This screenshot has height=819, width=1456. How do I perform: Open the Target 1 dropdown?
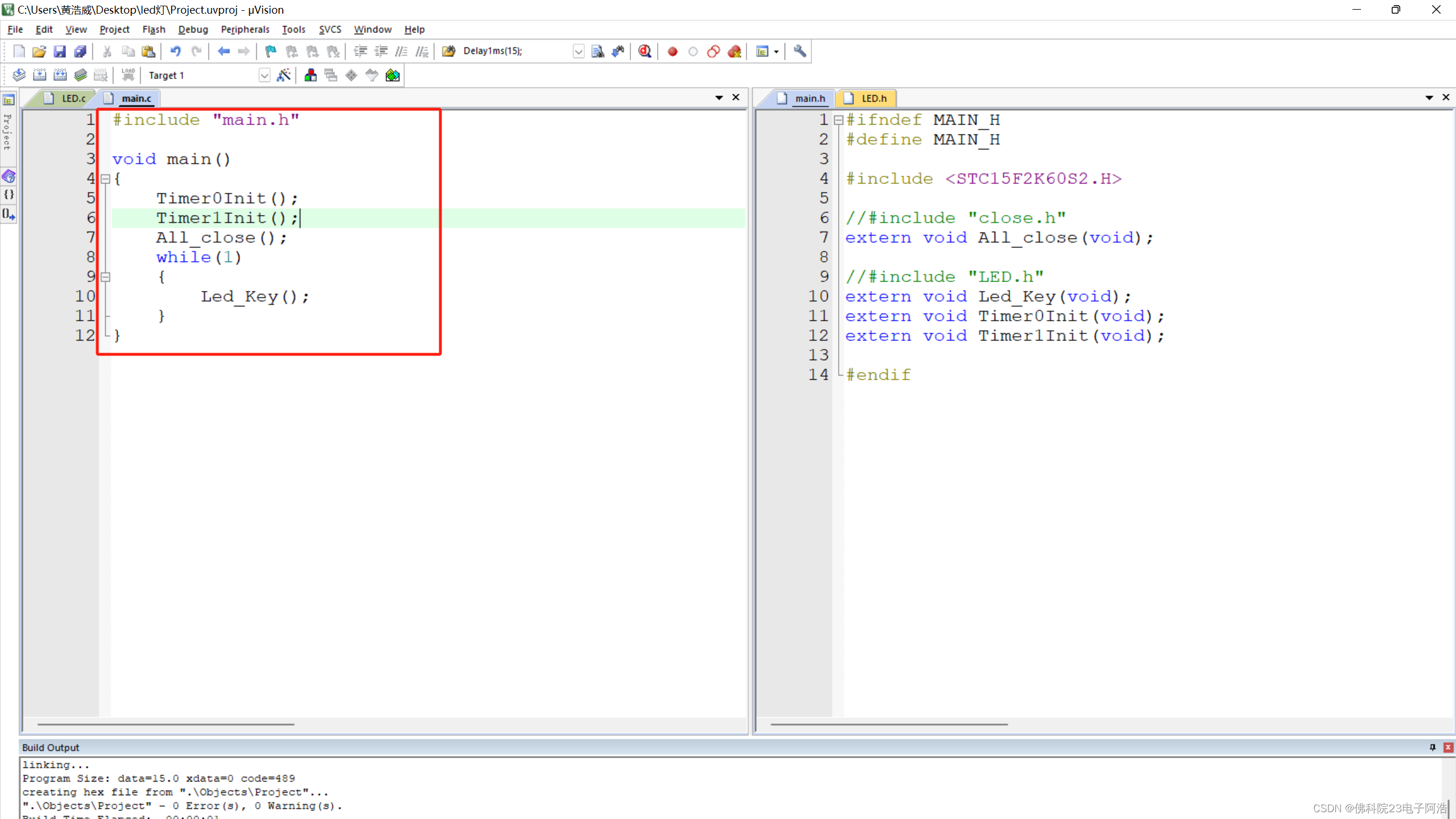(264, 75)
